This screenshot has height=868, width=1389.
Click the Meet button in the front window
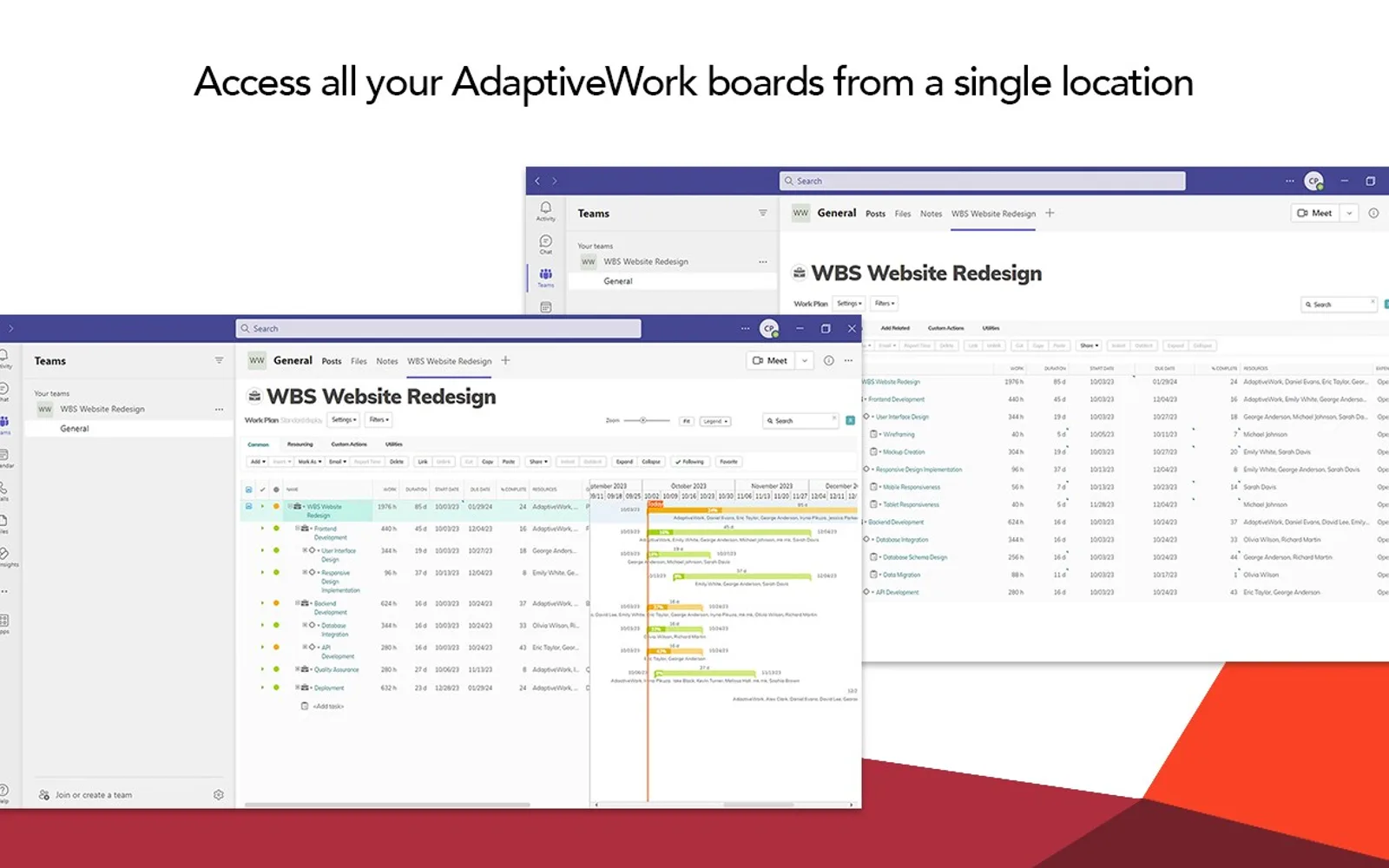pyautogui.click(x=771, y=360)
